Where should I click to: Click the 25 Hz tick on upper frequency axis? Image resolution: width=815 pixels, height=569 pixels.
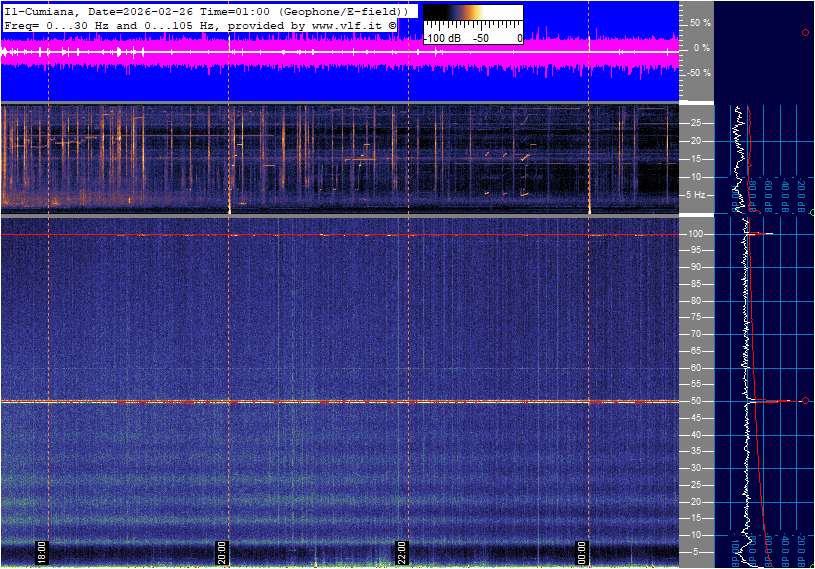click(696, 123)
